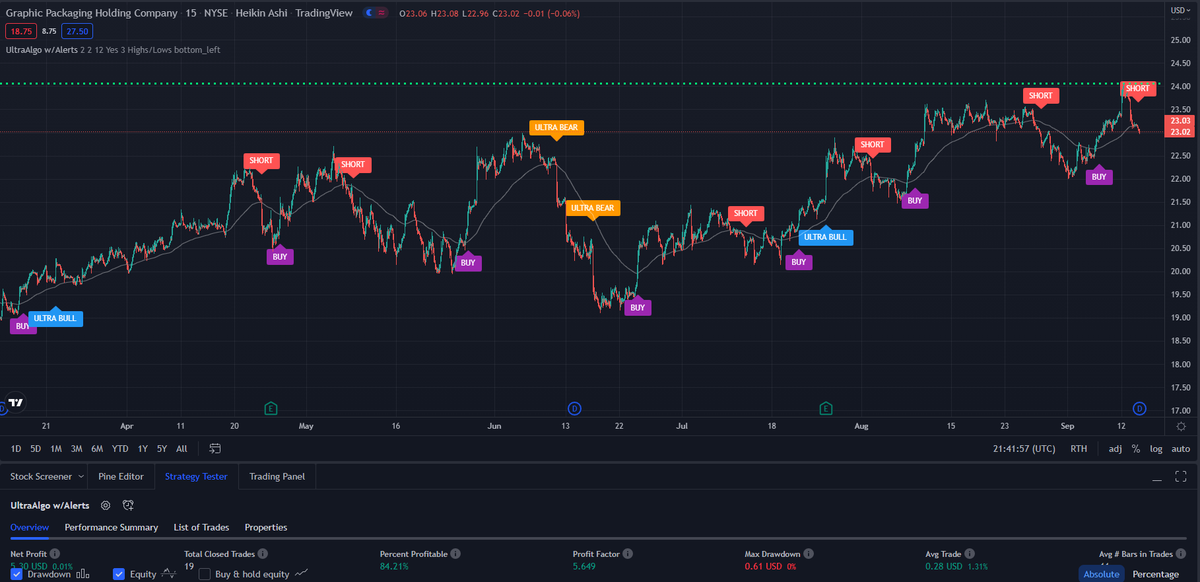Click the Total Closed Trades info icon
This screenshot has width=1200, height=582.
click(261, 553)
